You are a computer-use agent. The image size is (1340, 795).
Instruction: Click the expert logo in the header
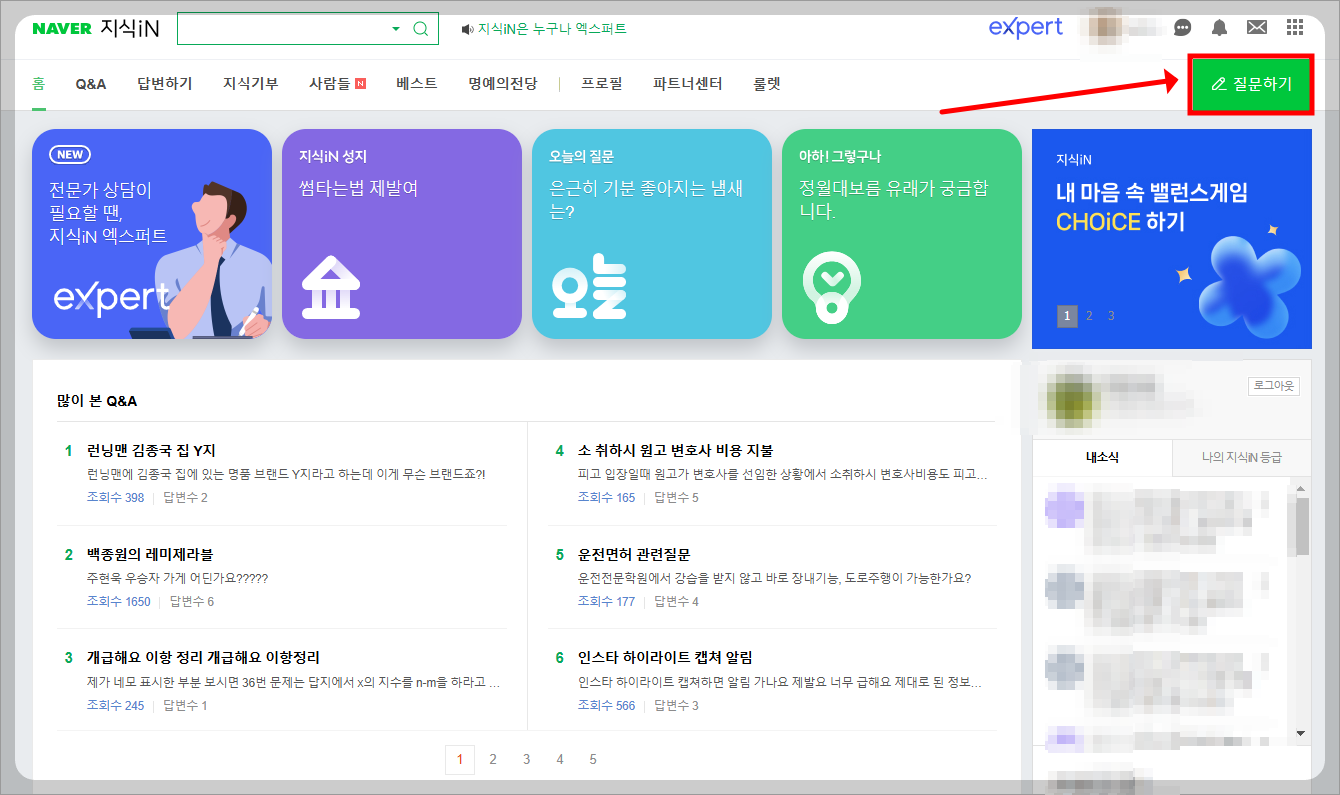[x=1026, y=27]
